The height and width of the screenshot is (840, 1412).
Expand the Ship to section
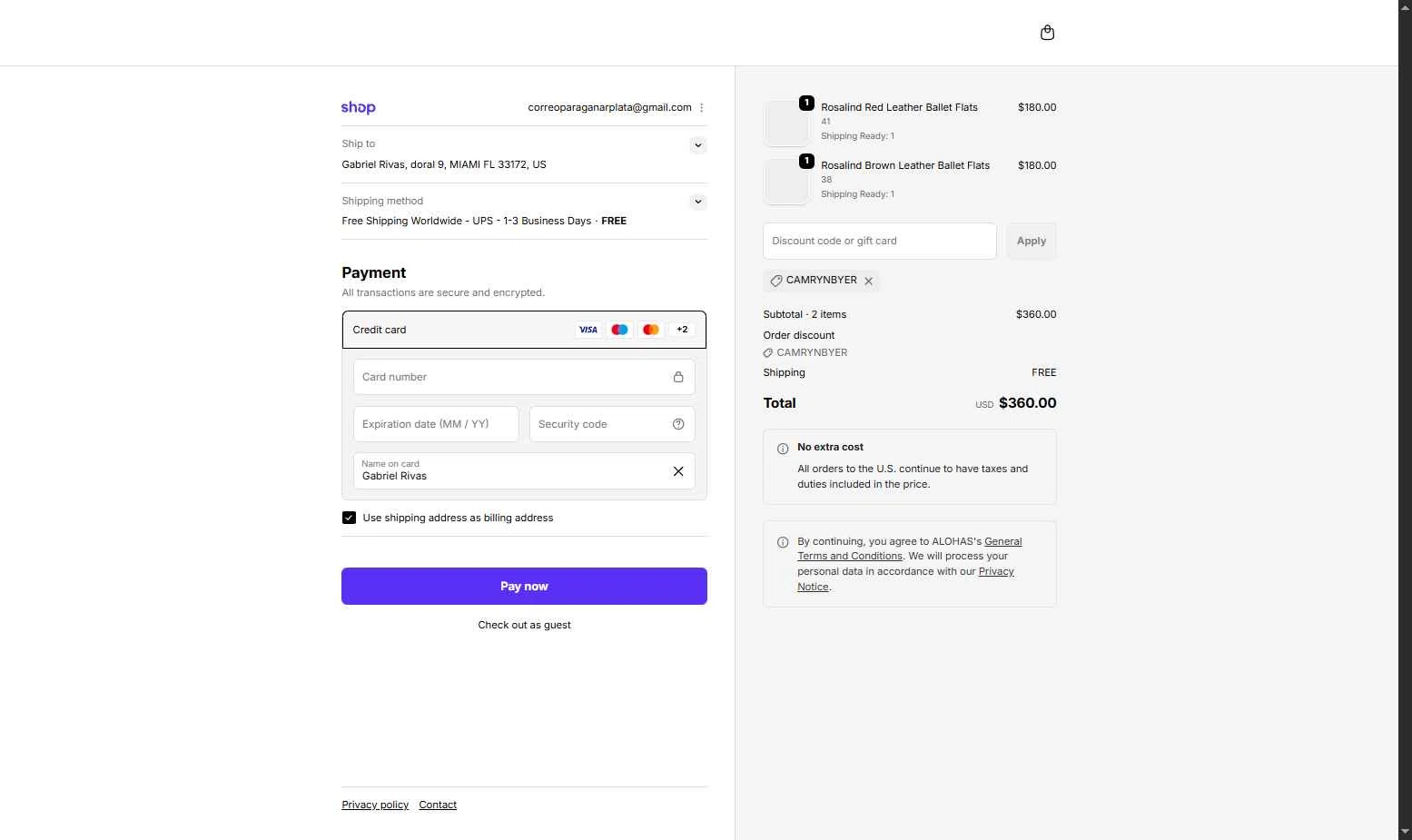(697, 145)
